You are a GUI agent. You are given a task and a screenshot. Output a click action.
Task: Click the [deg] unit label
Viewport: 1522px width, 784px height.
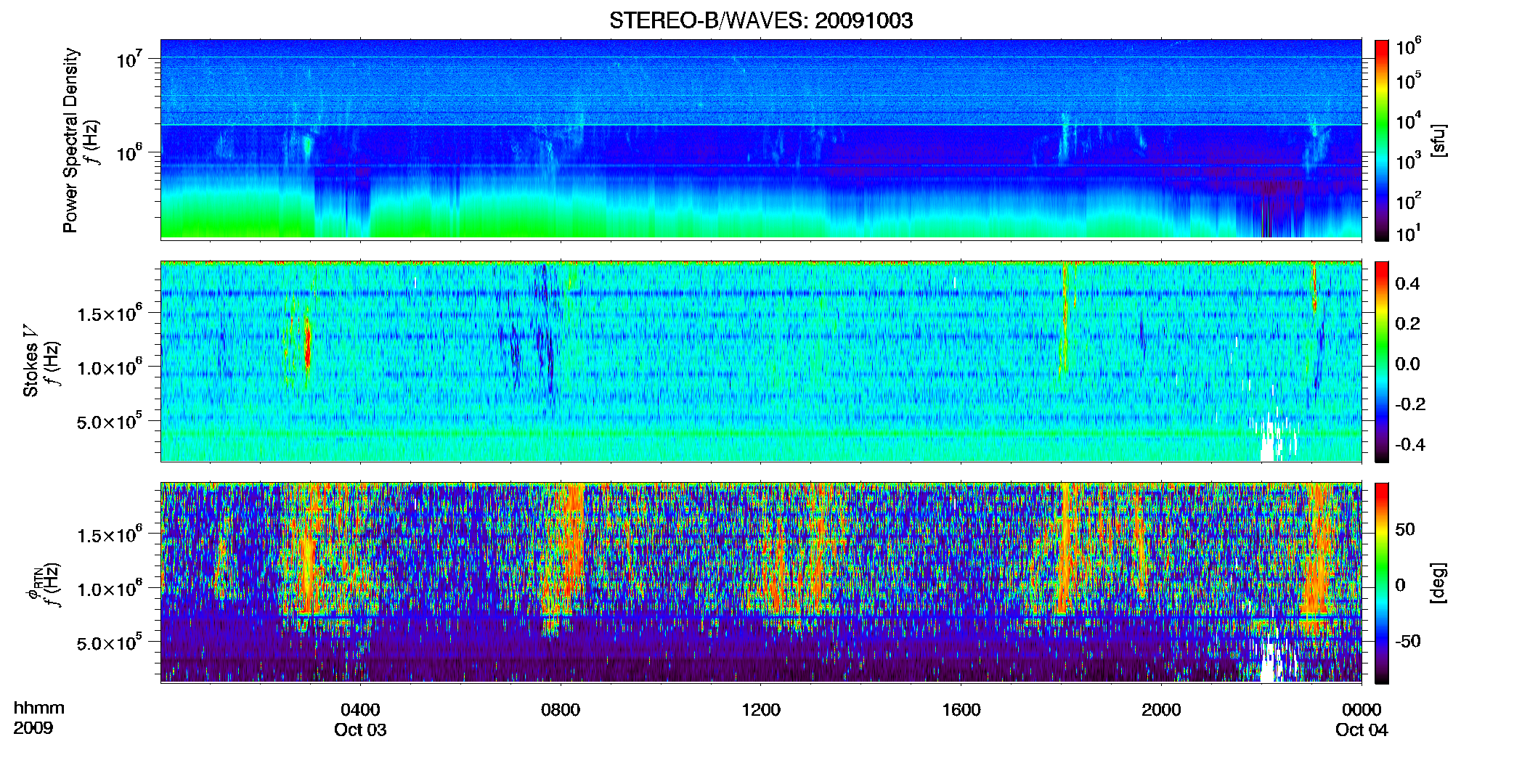[x=1438, y=583]
